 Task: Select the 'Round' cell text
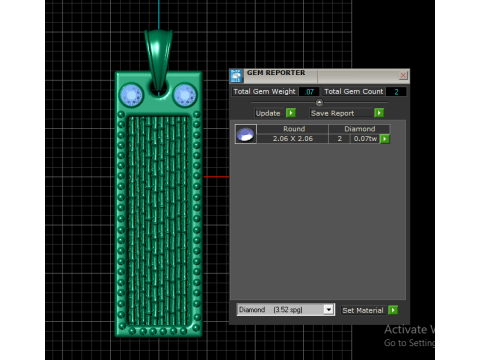294,129
